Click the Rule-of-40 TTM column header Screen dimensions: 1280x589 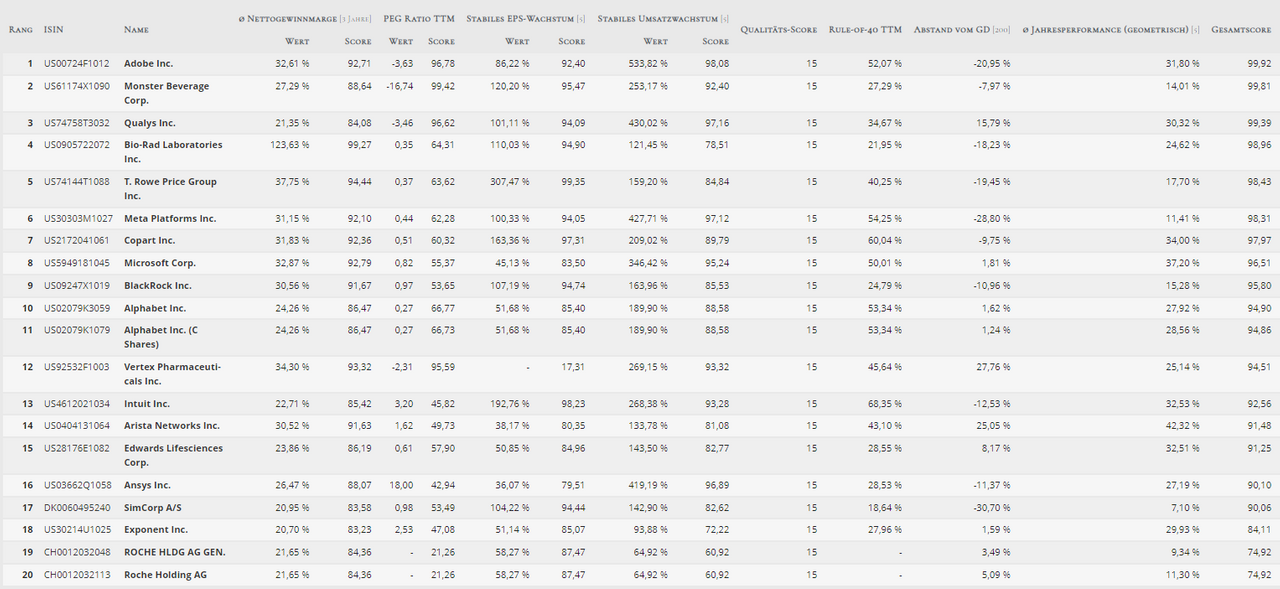pos(865,30)
